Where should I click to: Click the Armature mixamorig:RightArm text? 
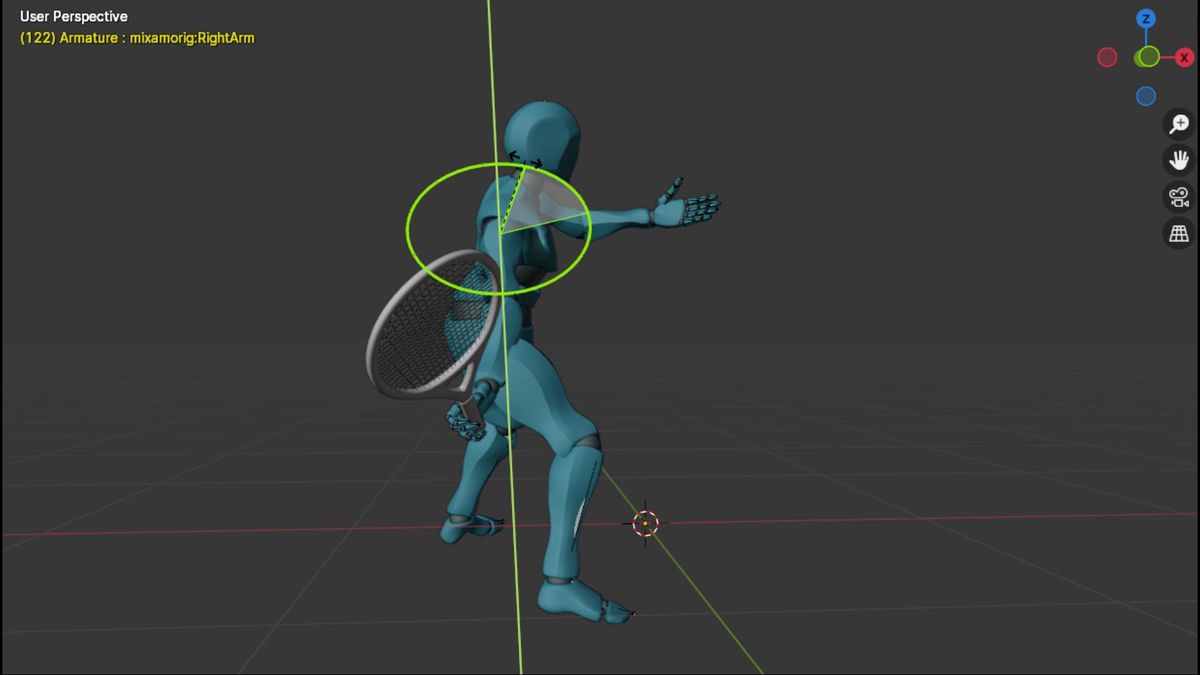[137, 38]
